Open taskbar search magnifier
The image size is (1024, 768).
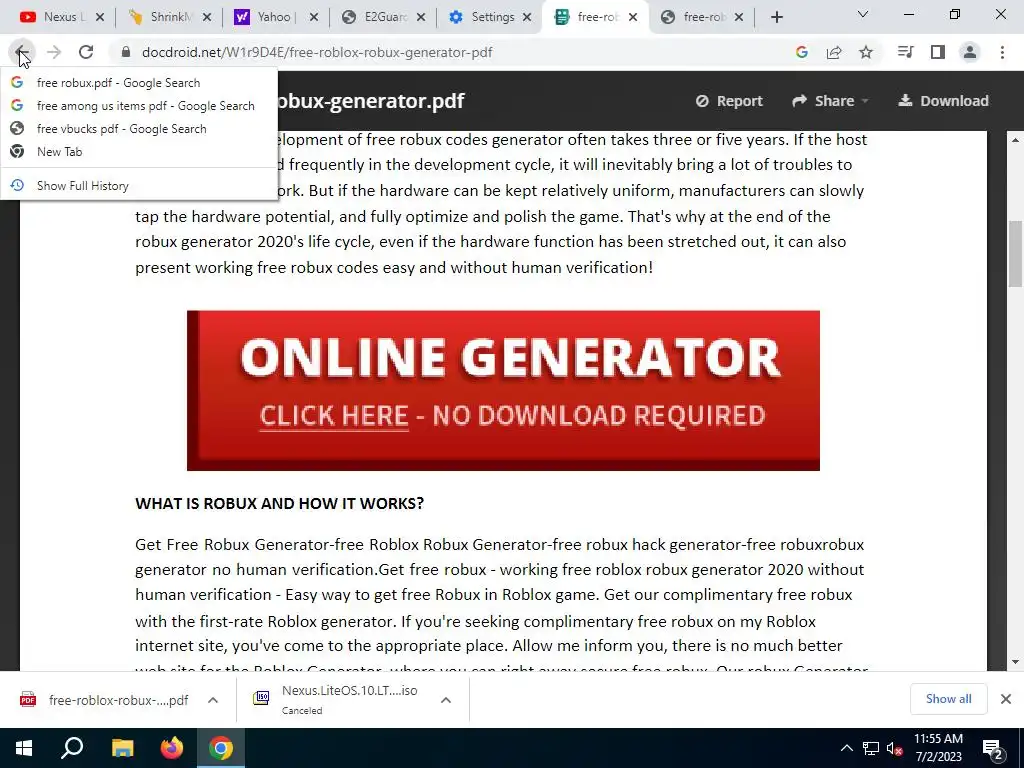pyautogui.click(x=72, y=748)
